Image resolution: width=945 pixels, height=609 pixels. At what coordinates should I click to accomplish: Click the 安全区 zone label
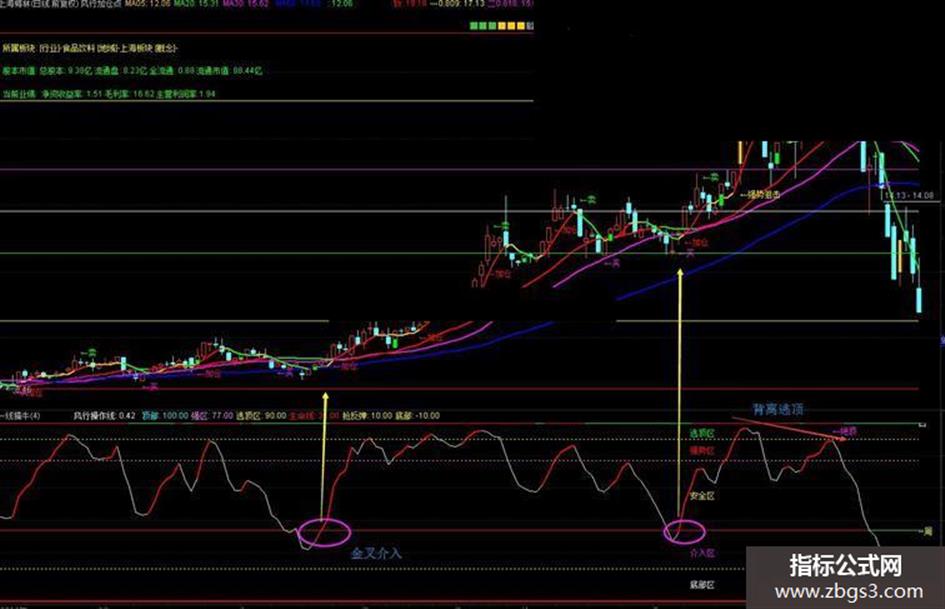click(x=702, y=496)
